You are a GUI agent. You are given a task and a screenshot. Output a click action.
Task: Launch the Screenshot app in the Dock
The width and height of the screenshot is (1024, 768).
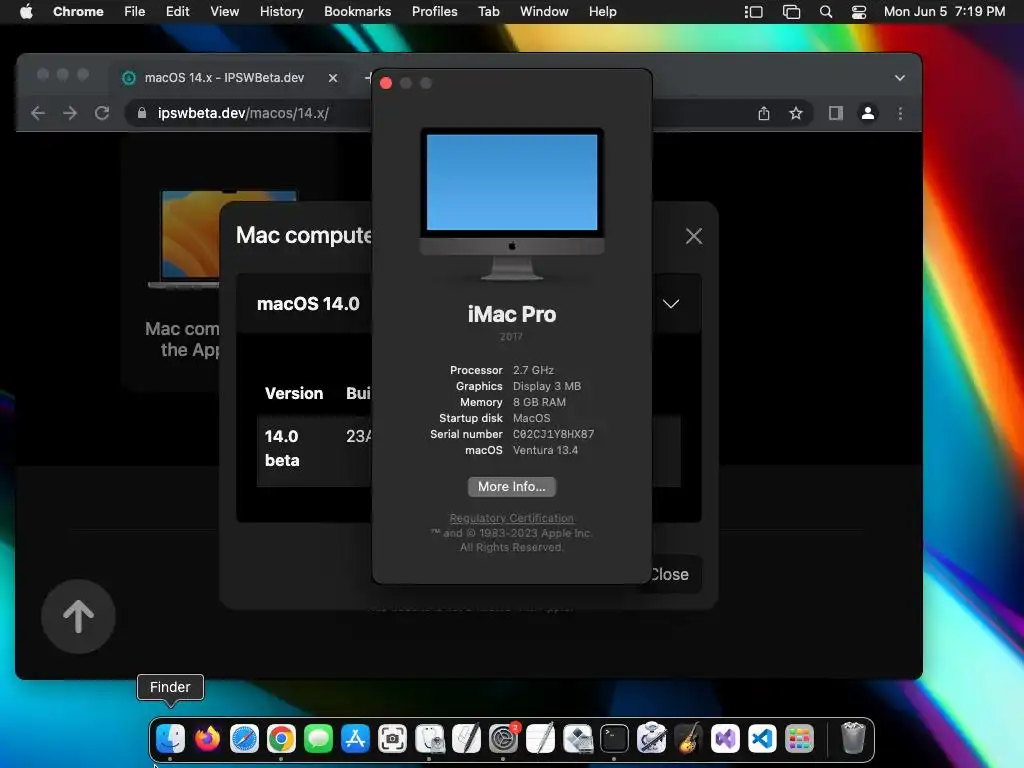[x=392, y=739]
